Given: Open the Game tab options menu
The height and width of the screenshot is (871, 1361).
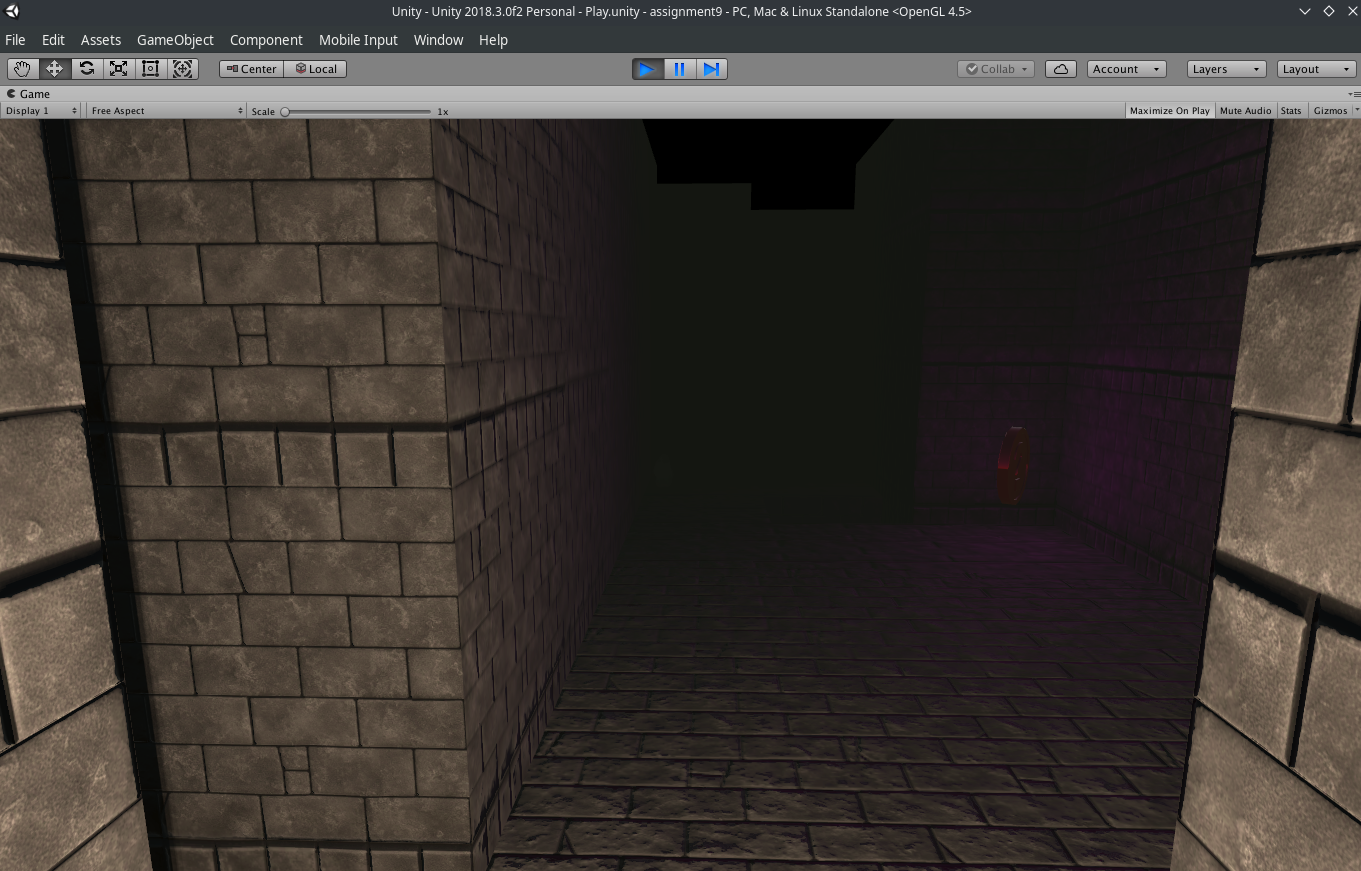Looking at the screenshot, I should point(1354,94).
